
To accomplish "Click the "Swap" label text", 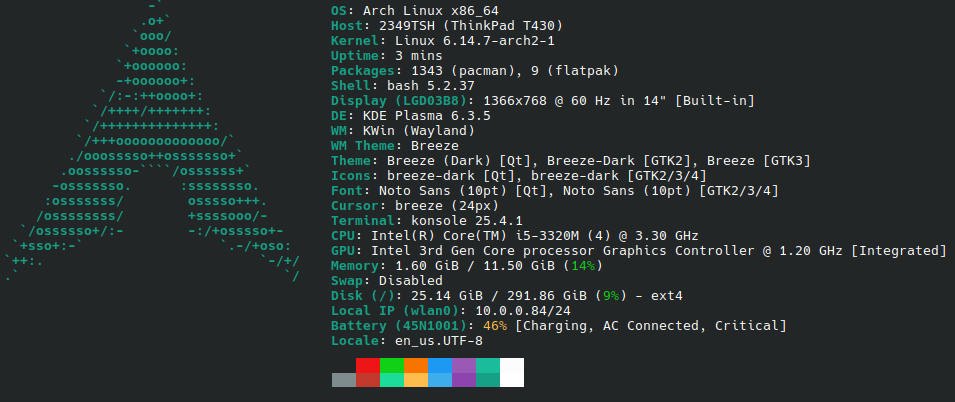I will click(x=346, y=281).
